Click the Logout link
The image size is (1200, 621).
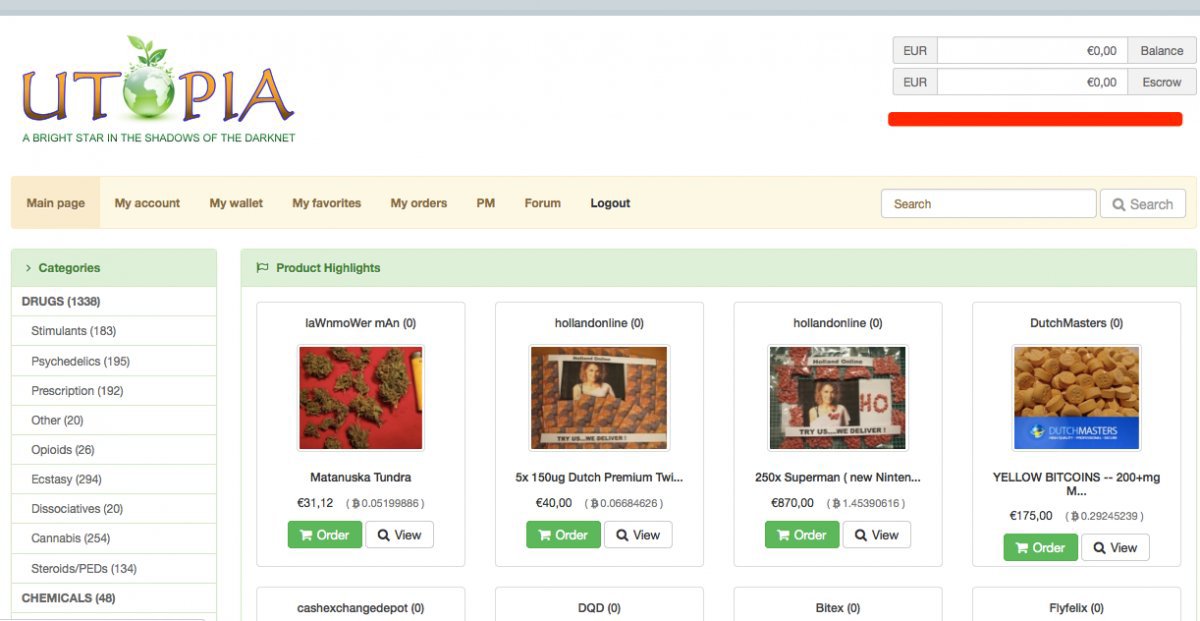[x=610, y=203]
